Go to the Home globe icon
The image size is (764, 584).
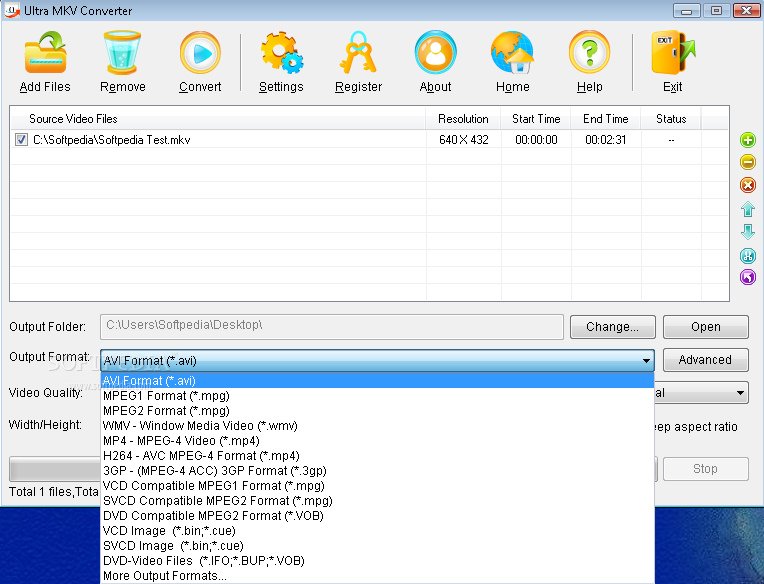512,53
